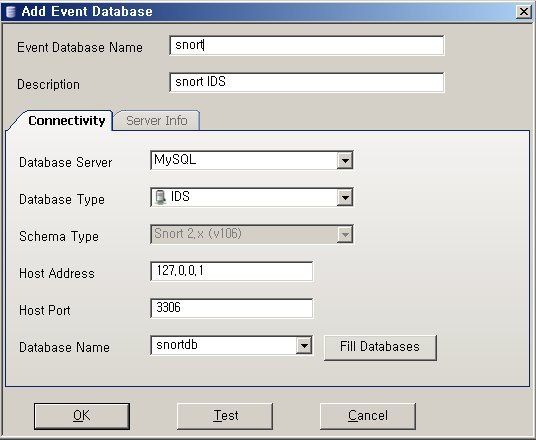
Task: Click the Database Type label
Action: pyautogui.click(x=62, y=200)
